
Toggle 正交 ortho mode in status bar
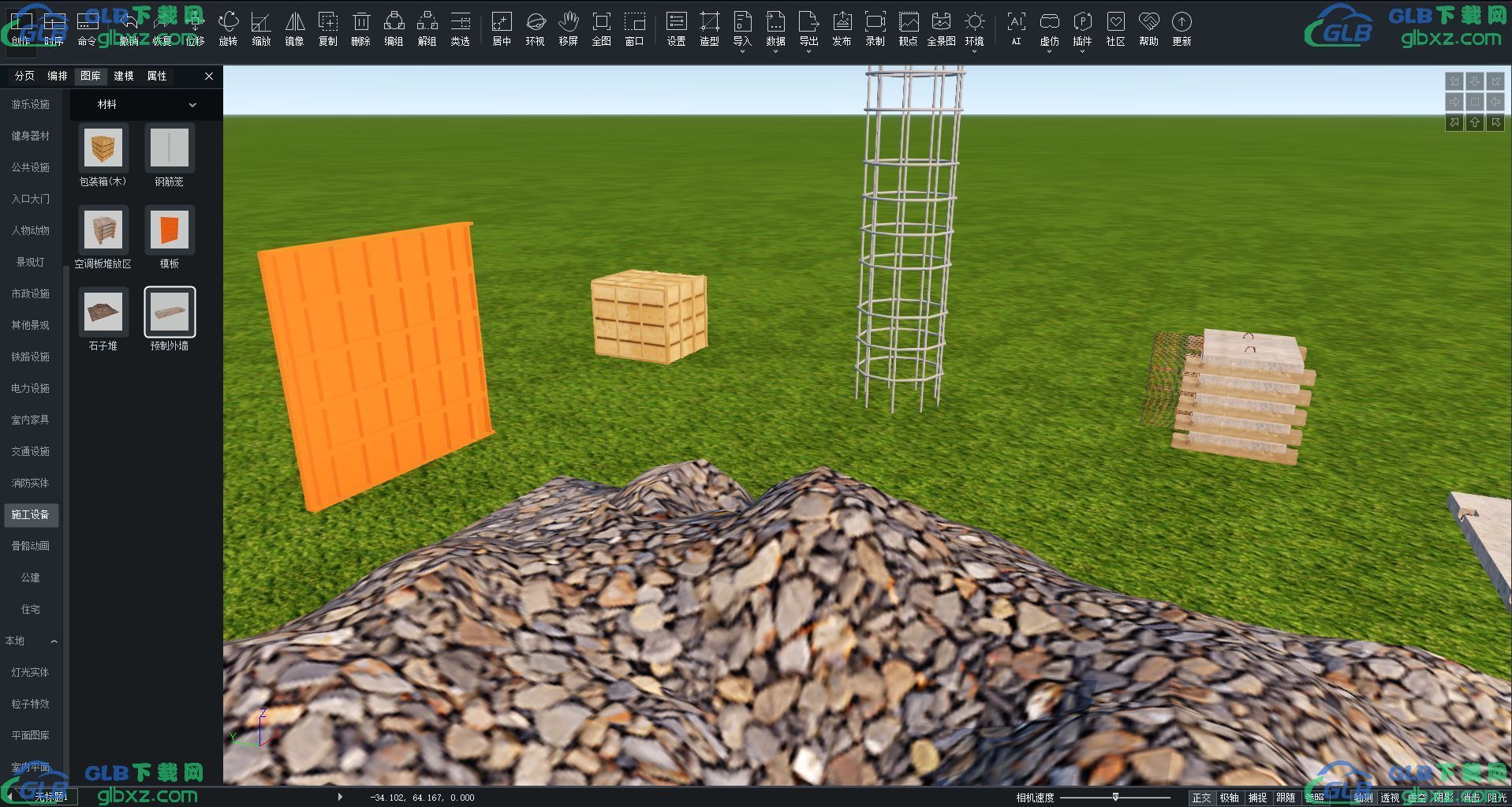(1201, 798)
